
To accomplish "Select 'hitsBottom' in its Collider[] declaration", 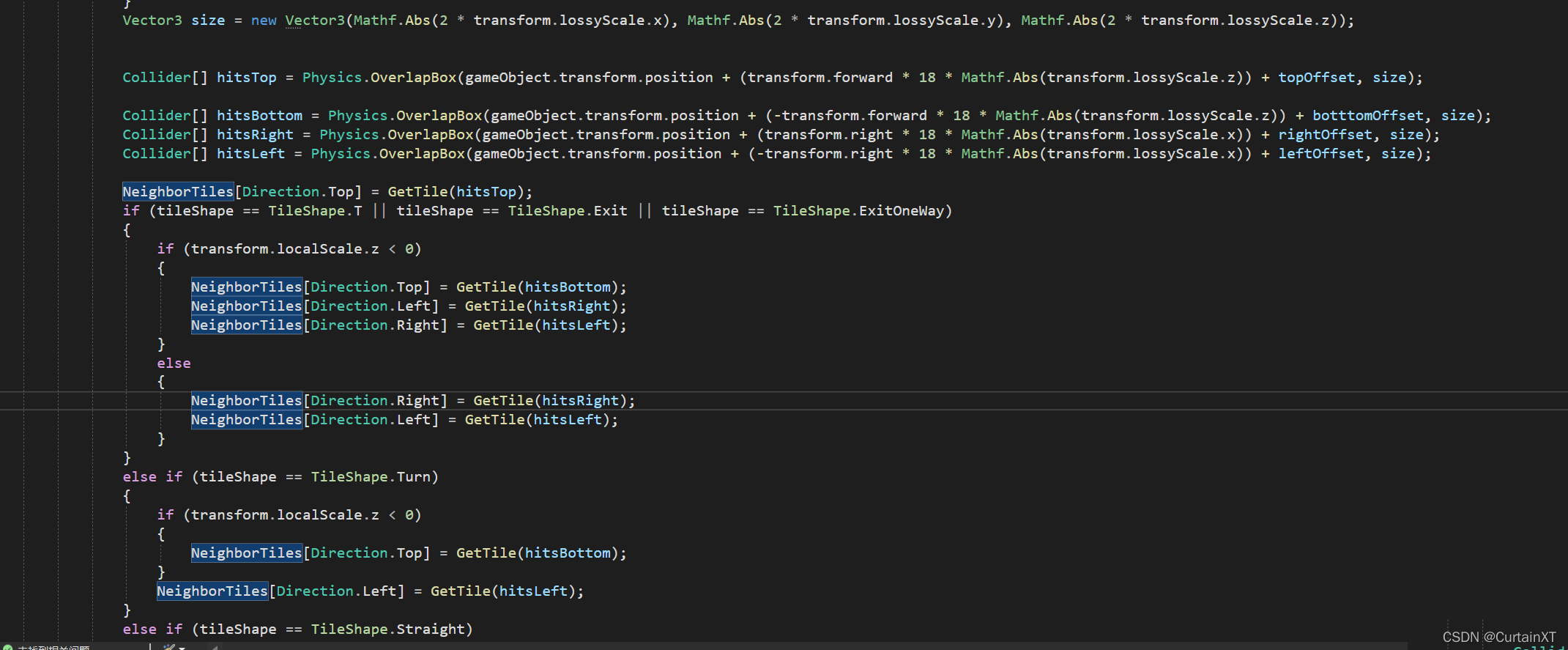I will pos(259,116).
